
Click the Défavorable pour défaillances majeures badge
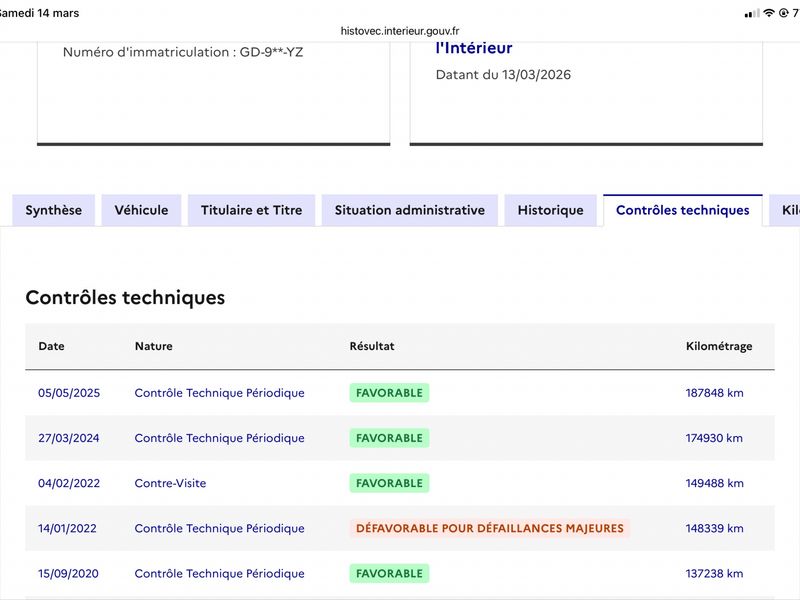pyautogui.click(x=489, y=528)
